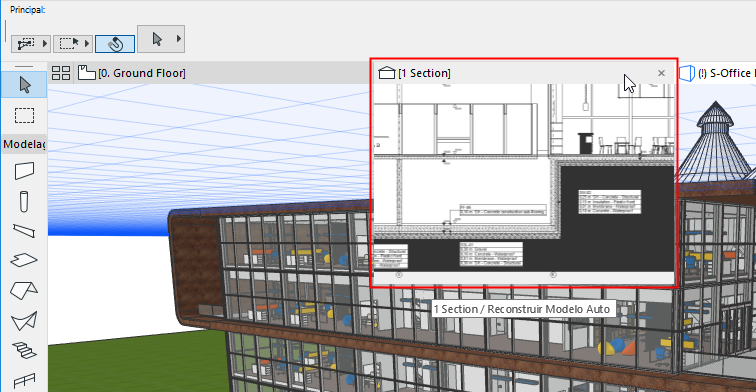The width and height of the screenshot is (756, 392).
Task: Click the Principal toolbar label
Action: point(27,10)
